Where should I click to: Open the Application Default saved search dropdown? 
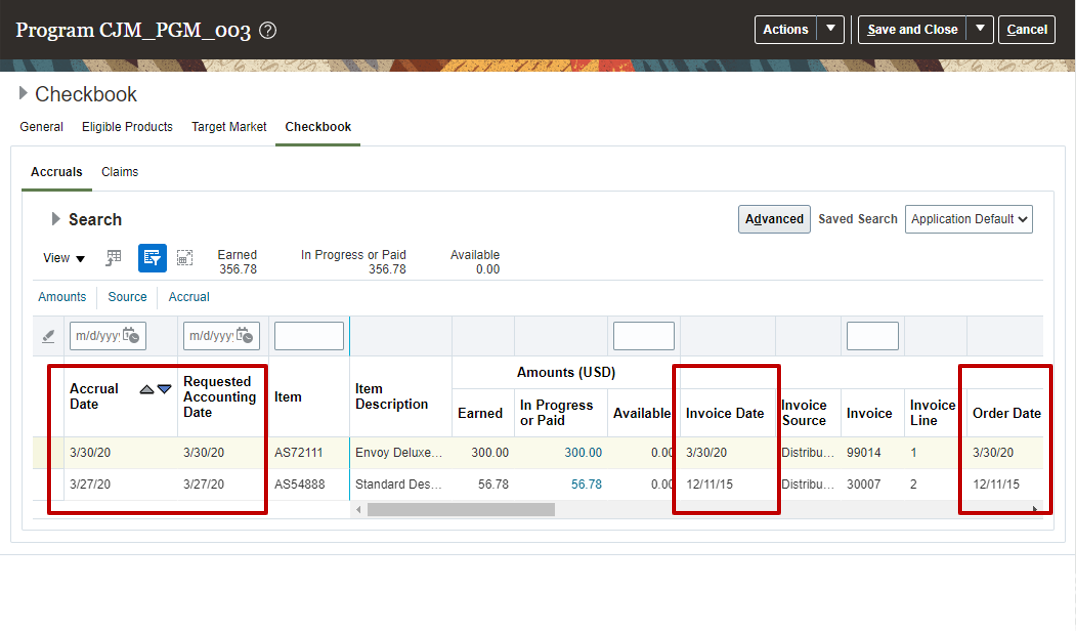pyautogui.click(x=968, y=218)
